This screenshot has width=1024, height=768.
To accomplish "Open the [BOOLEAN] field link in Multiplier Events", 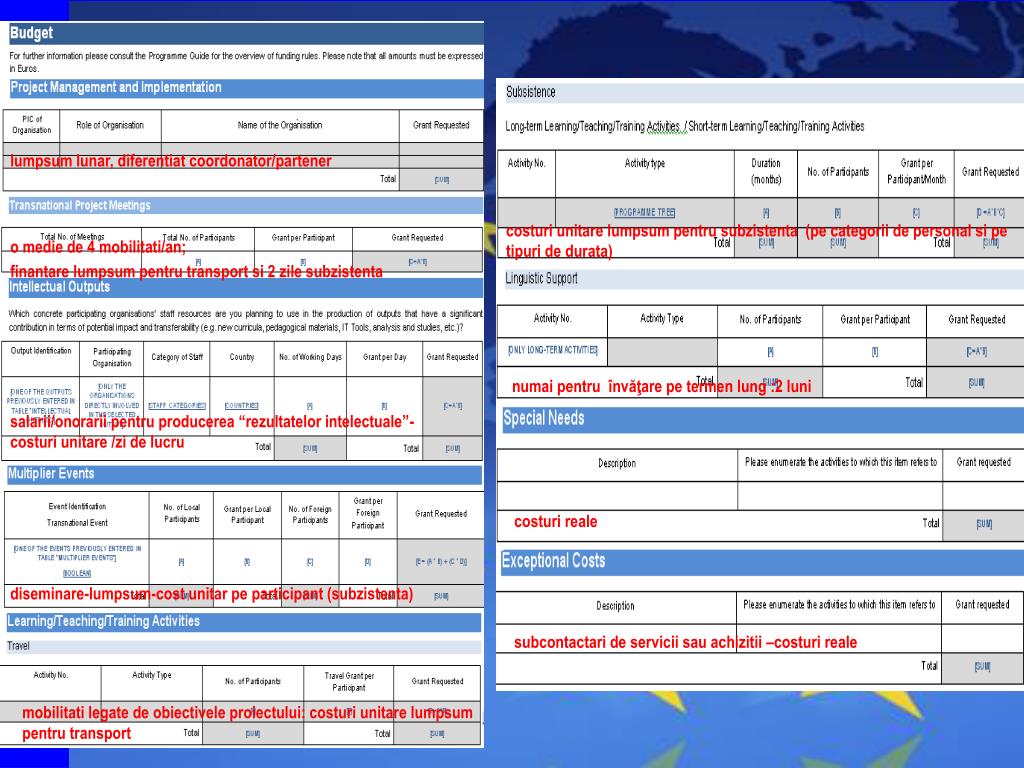I will pos(77,573).
